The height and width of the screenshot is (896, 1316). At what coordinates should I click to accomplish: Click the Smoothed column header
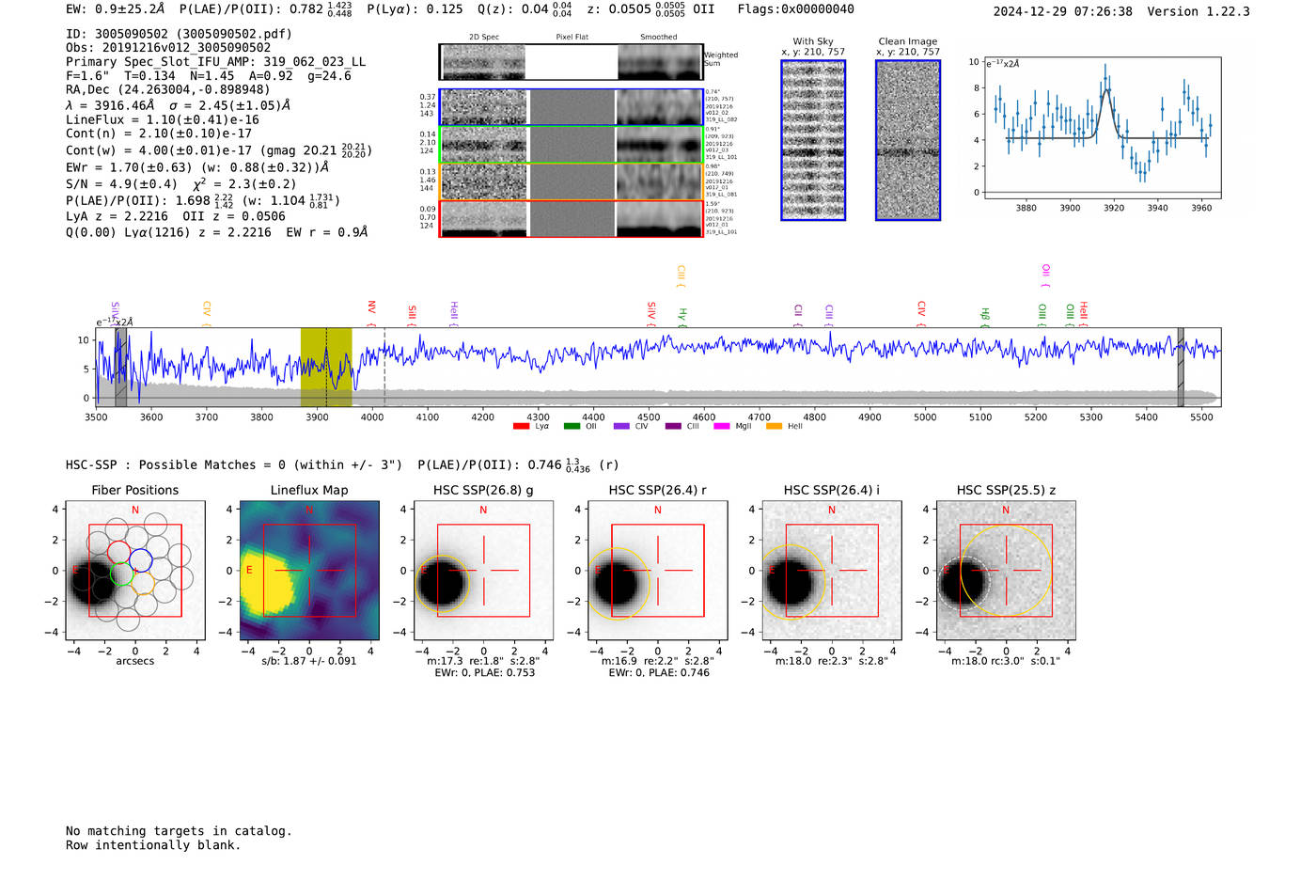pos(659,38)
